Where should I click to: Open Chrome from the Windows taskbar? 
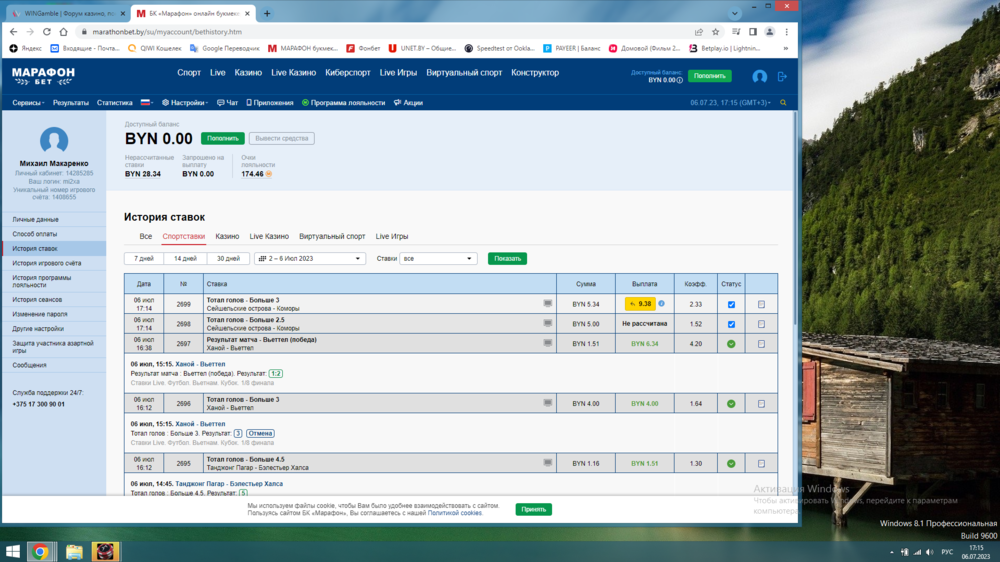[x=40, y=551]
